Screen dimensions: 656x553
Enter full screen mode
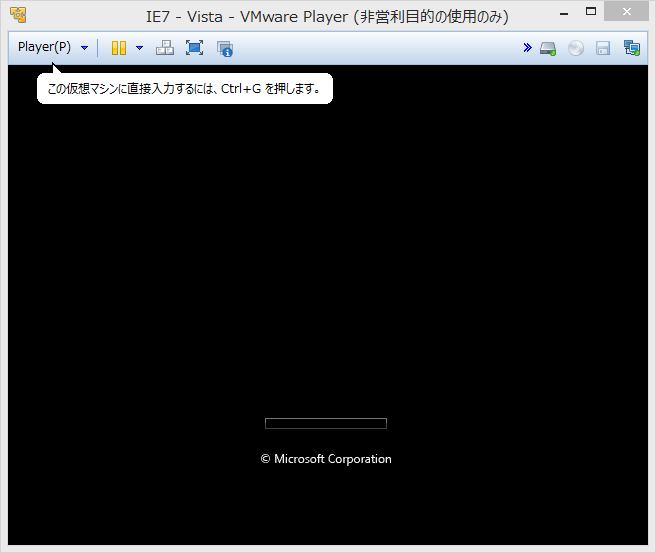point(195,48)
